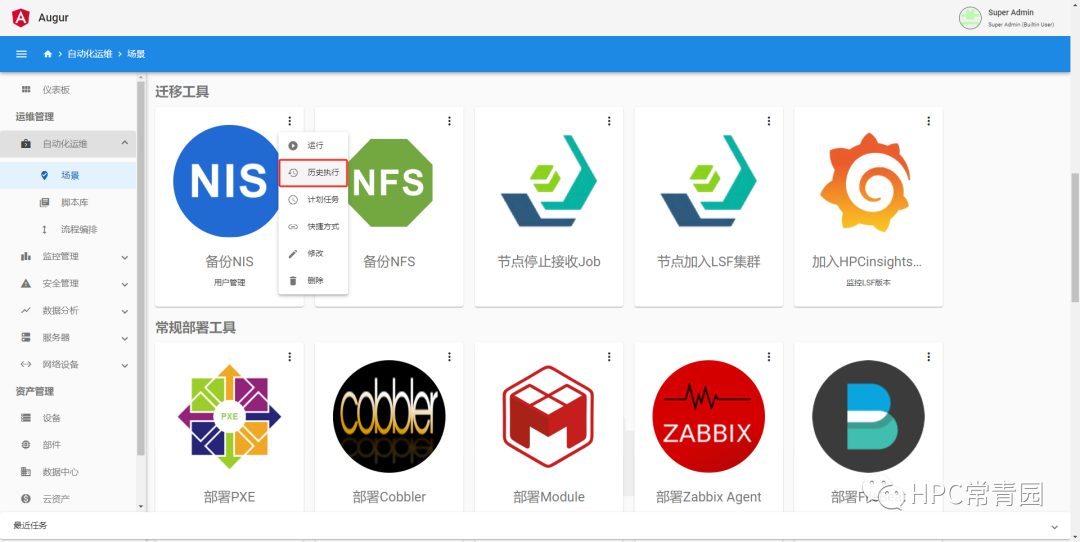1080x542 pixels.
Task: Expand the 安全管理 sidebar section
Action: (x=125, y=284)
